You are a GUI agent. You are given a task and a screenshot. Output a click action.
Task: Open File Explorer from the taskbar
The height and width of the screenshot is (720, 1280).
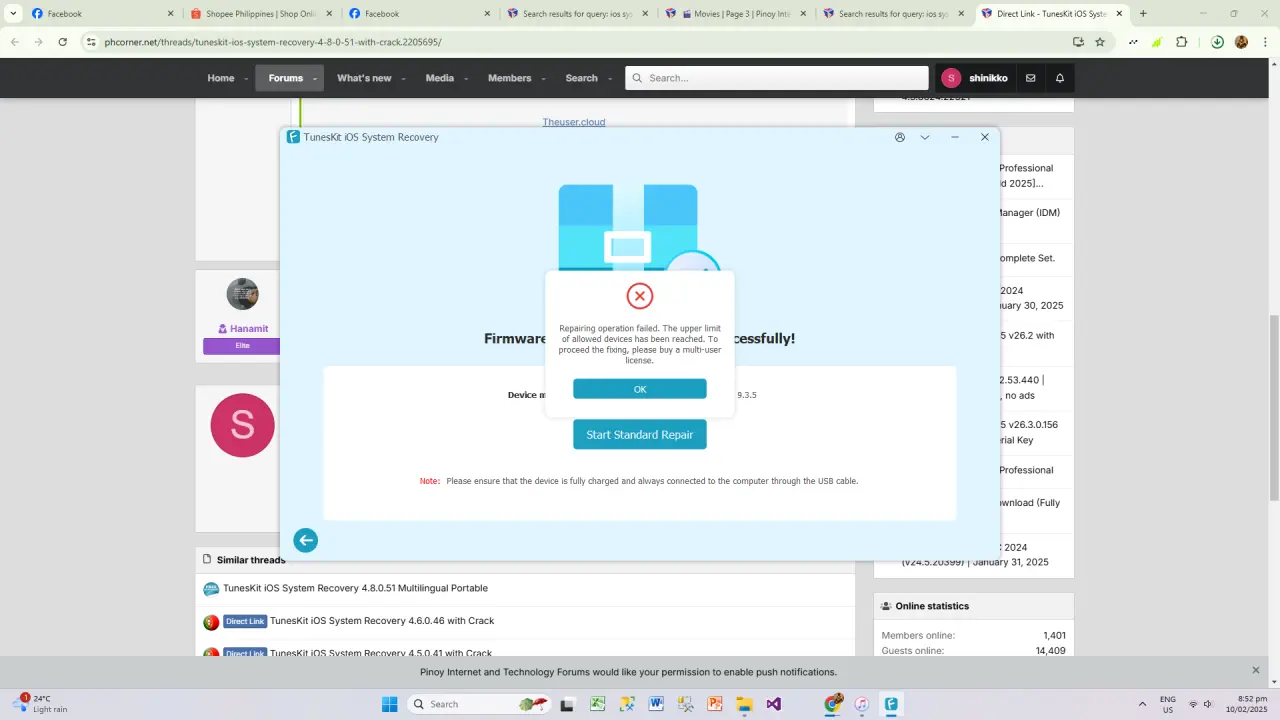(744, 704)
